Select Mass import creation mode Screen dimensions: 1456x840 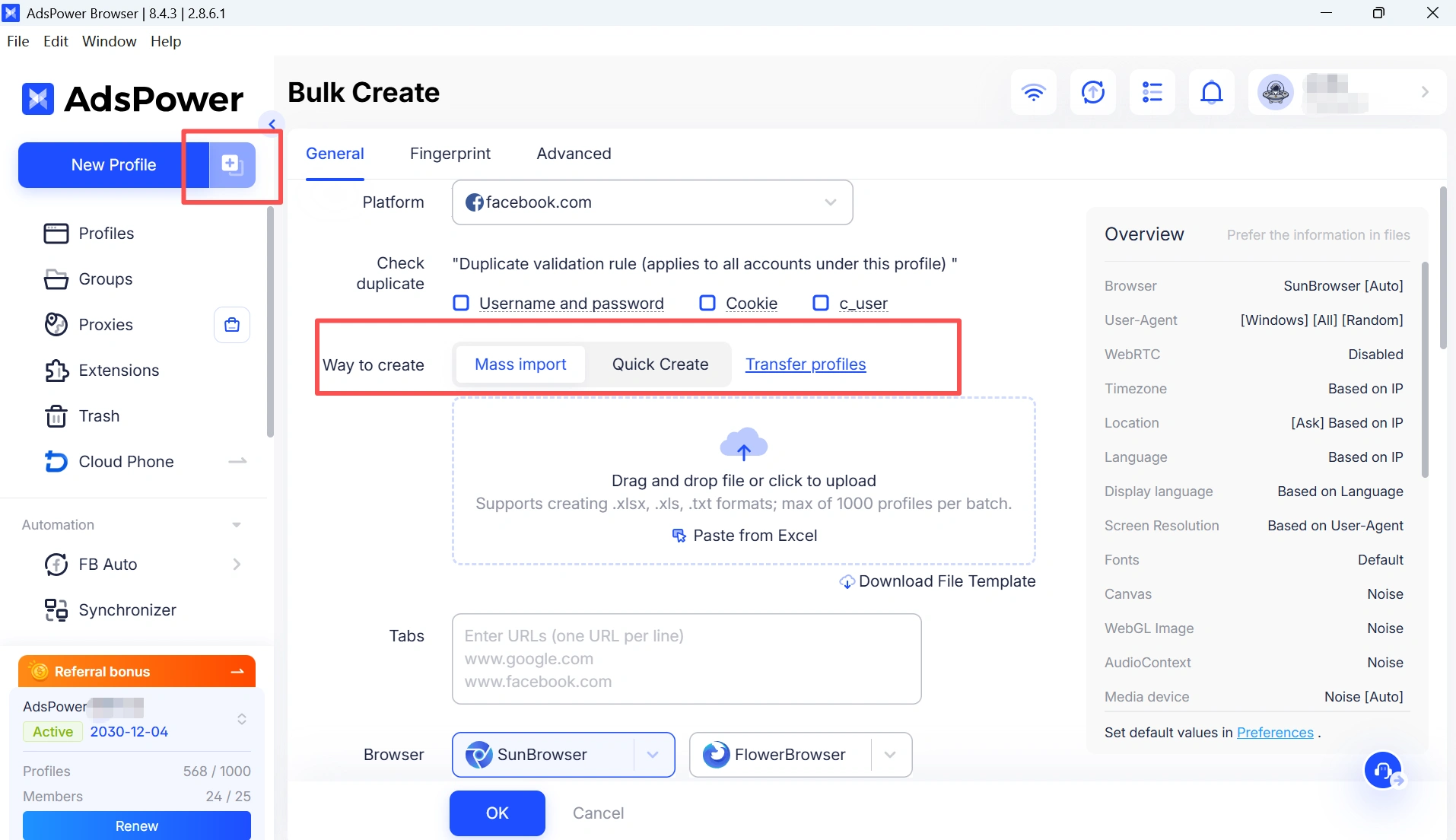(520, 364)
